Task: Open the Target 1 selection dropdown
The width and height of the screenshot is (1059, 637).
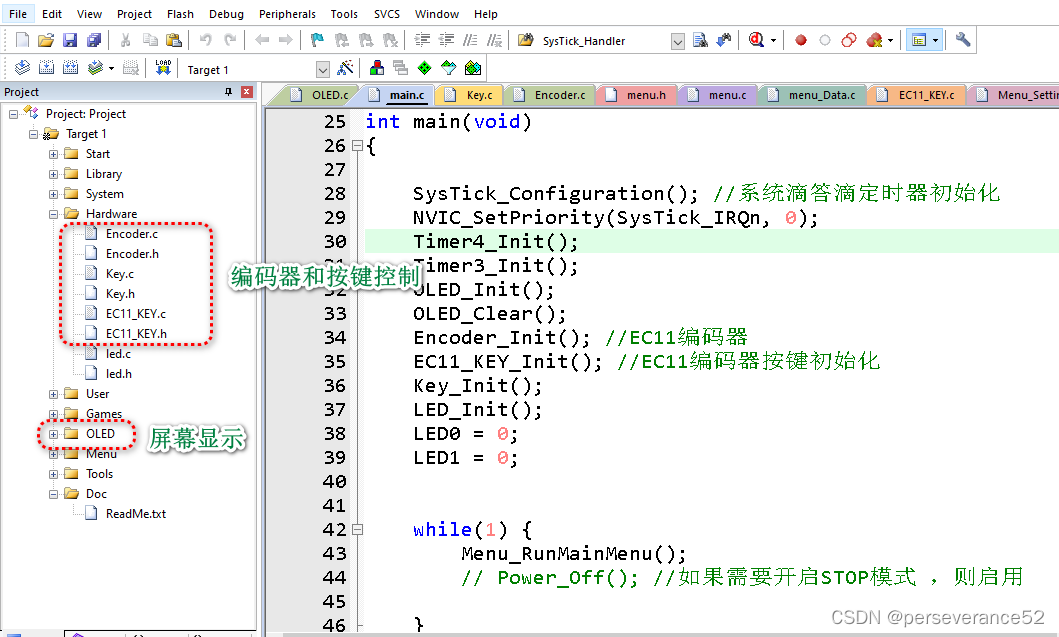Action: pyautogui.click(x=321, y=69)
